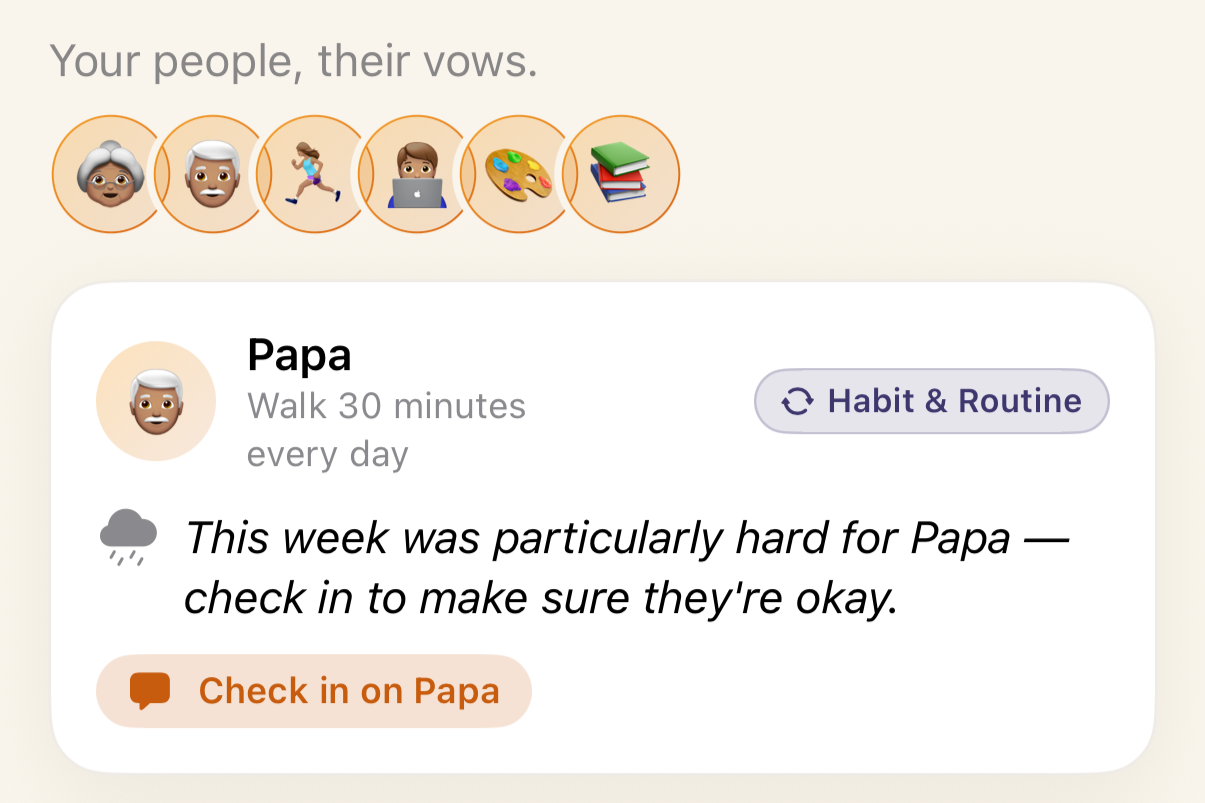Open the stacked books avatar

[x=620, y=175]
